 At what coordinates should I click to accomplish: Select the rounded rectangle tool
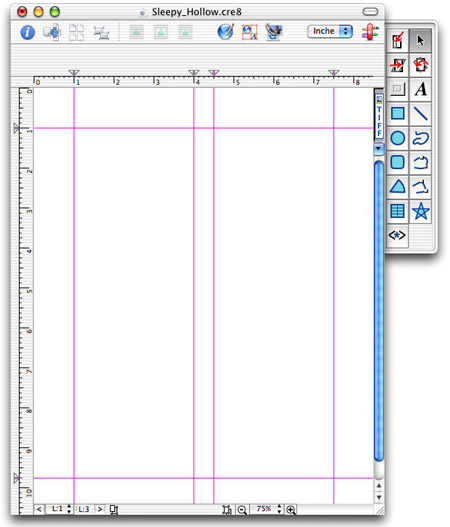[x=398, y=162]
